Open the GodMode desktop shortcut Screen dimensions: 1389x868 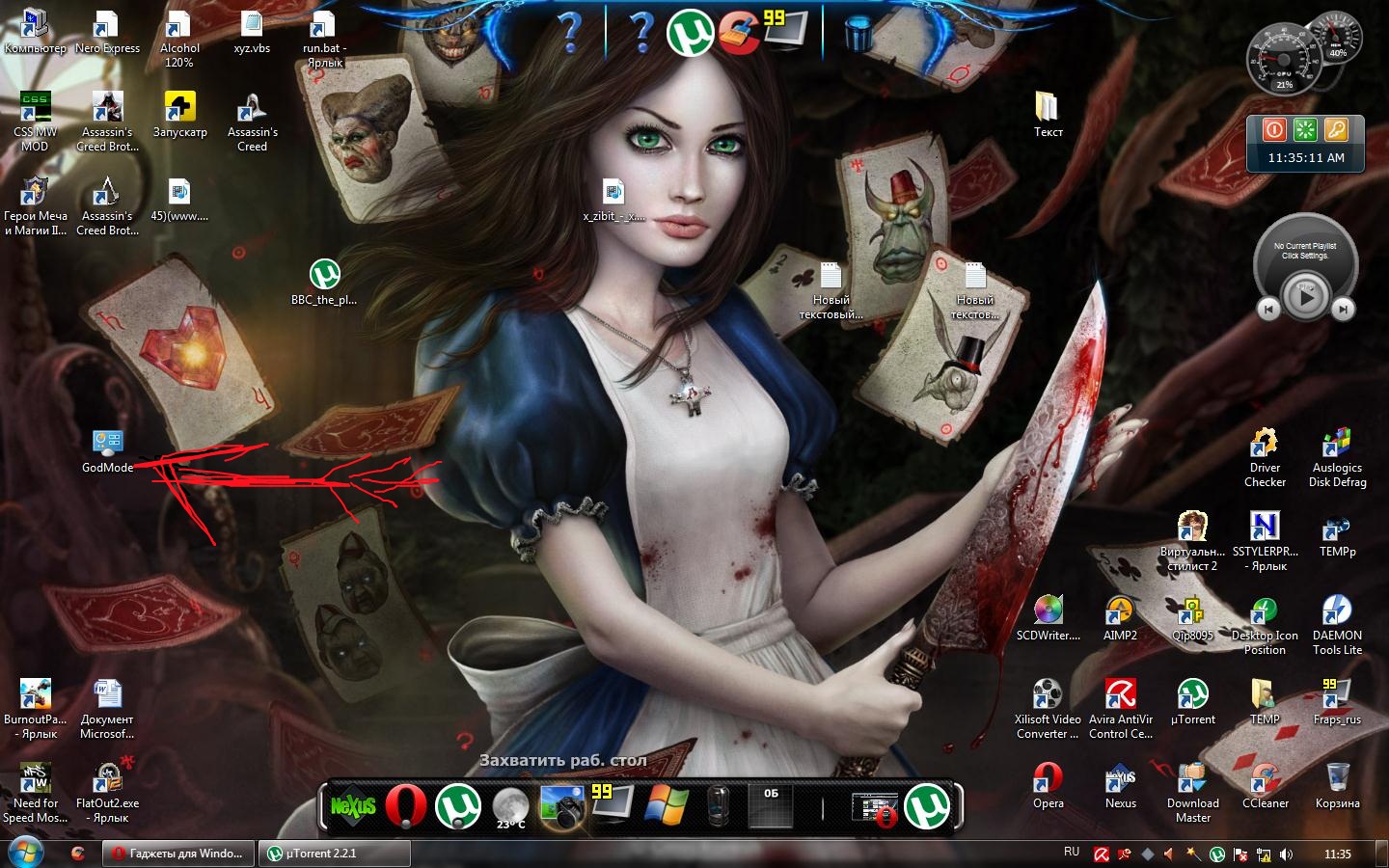tap(107, 445)
